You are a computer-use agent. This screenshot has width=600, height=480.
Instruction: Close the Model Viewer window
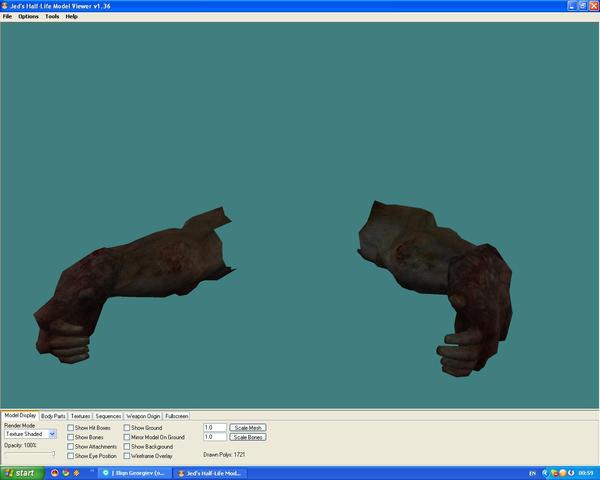pos(593,6)
